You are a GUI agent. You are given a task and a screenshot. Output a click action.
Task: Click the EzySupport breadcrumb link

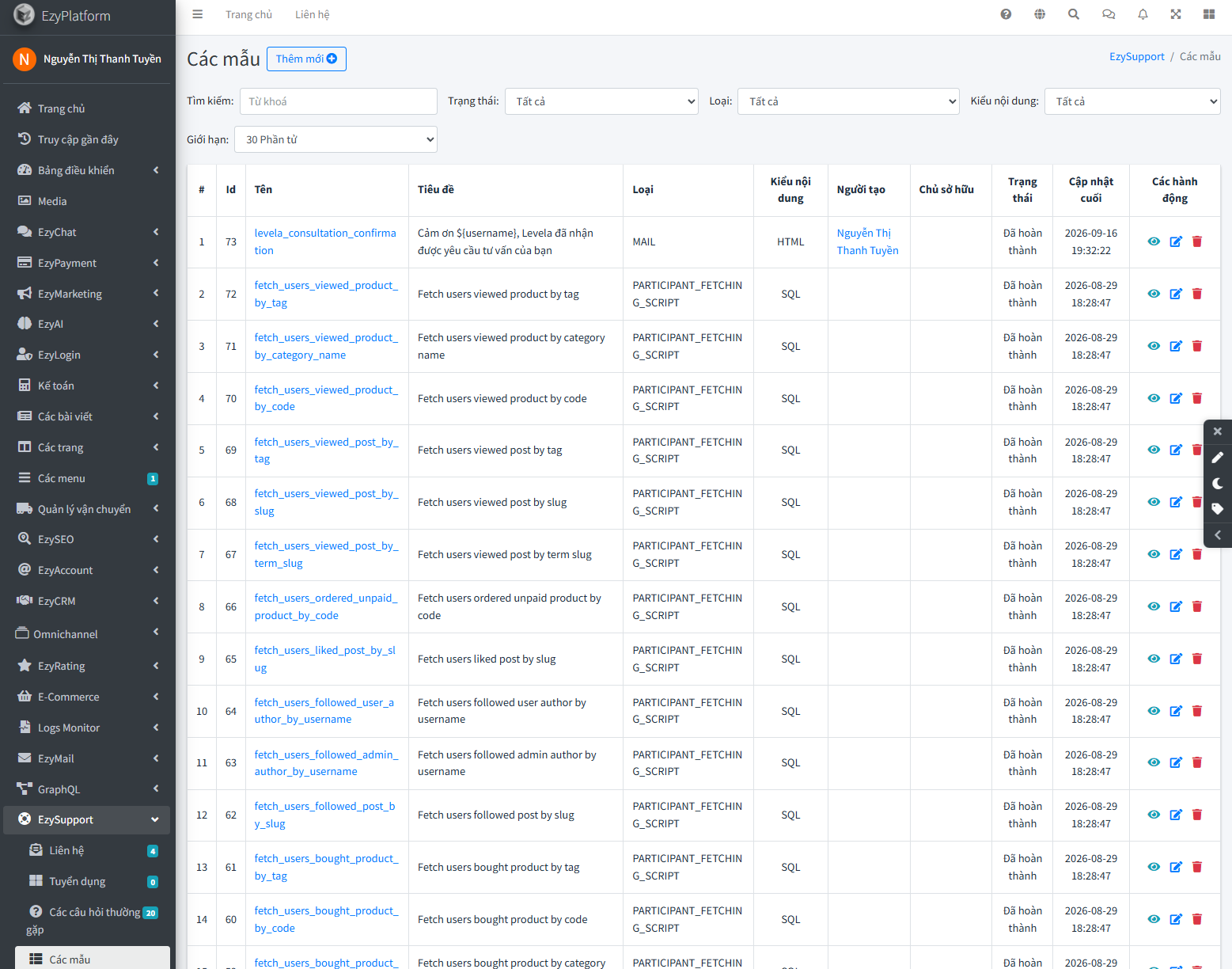click(x=1136, y=56)
